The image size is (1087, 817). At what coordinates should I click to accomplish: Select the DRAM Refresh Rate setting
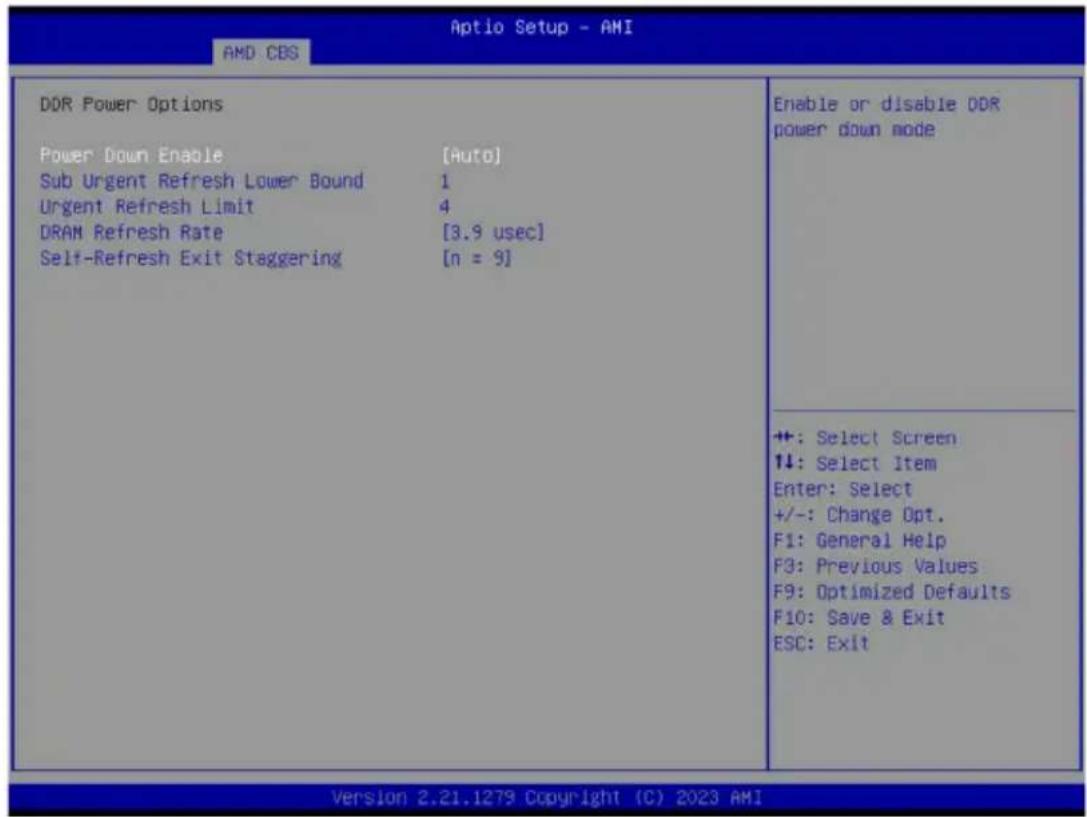point(132,232)
